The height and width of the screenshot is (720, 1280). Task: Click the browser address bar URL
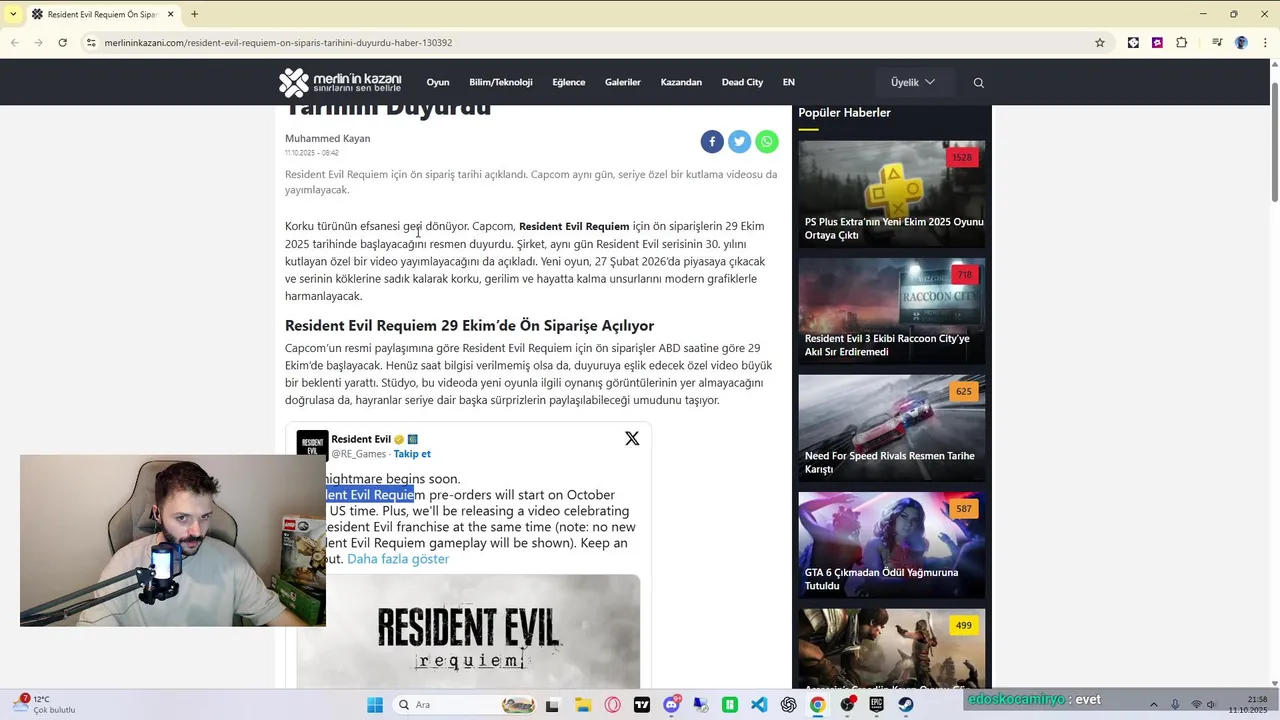coord(278,43)
